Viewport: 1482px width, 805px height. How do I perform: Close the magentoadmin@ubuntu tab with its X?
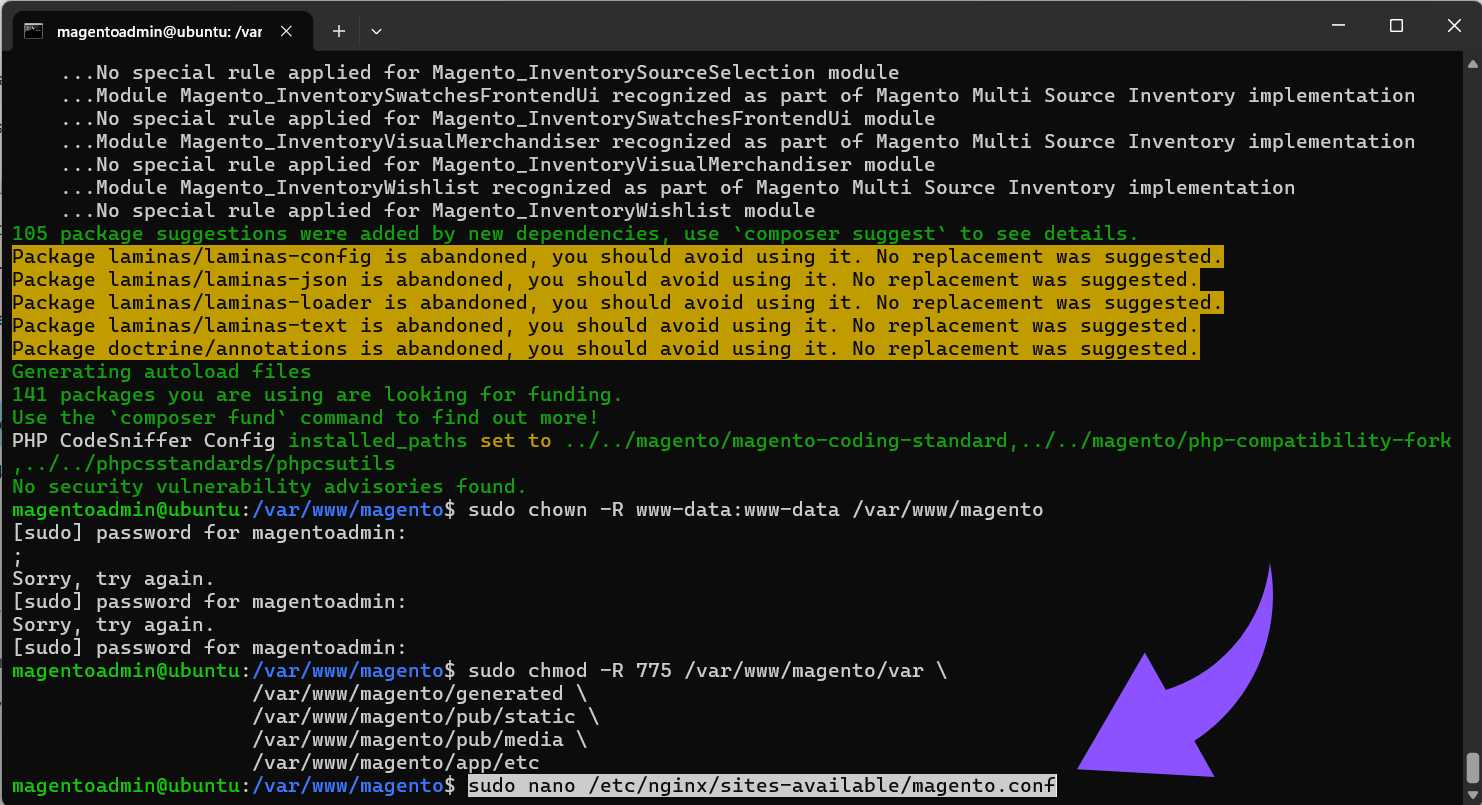(287, 31)
